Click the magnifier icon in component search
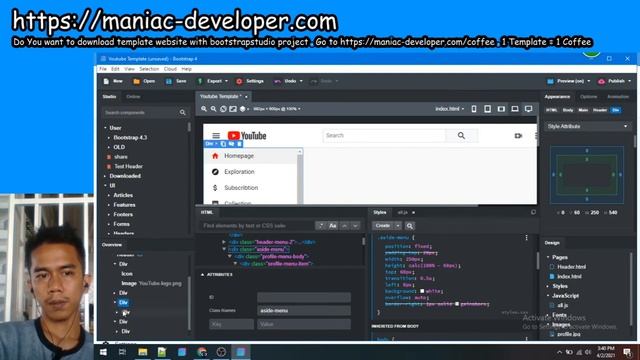This screenshot has width=640, height=360. point(182,112)
